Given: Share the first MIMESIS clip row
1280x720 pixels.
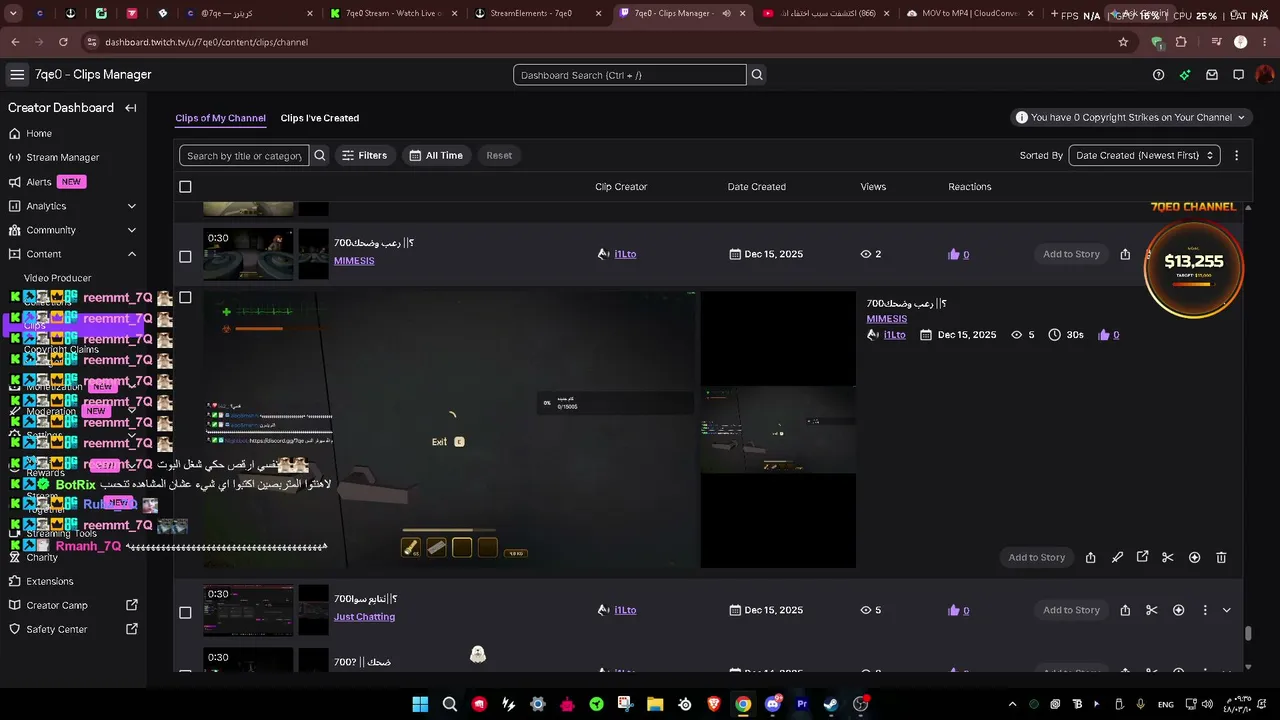Looking at the screenshot, I should pos(1125,254).
